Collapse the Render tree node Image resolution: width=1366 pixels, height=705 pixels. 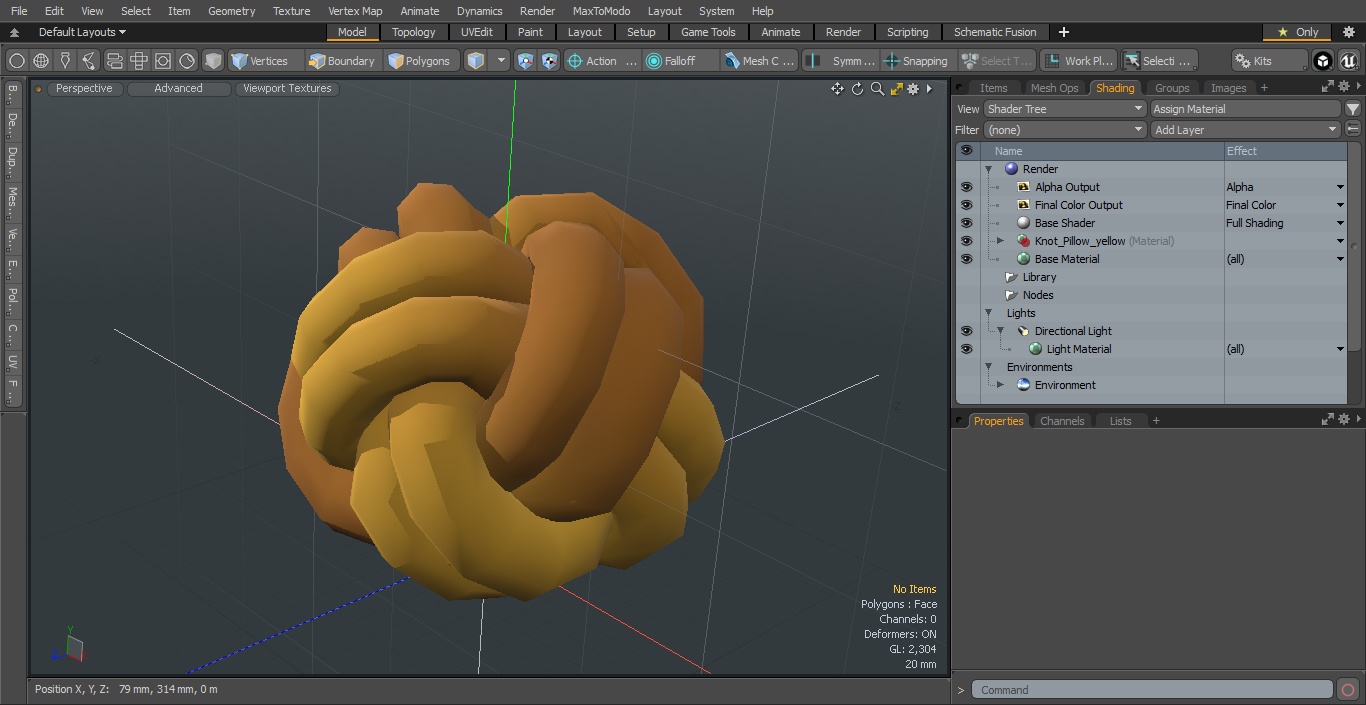(989, 169)
